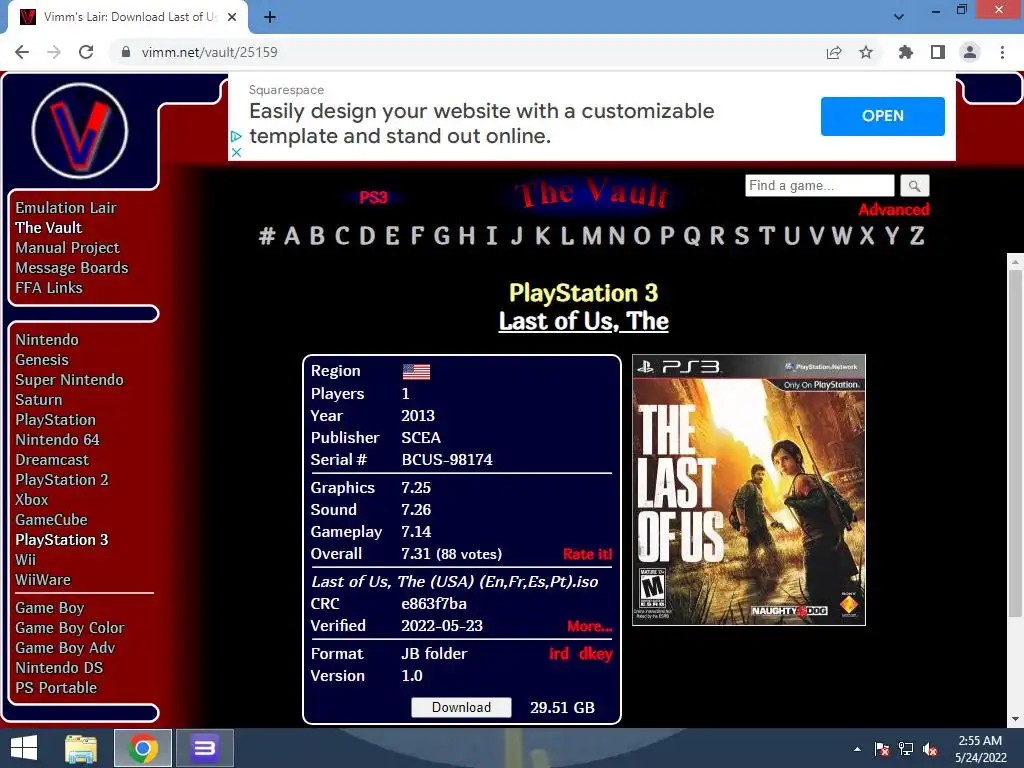
Task: Show hidden system tray icons
Action: coord(857,749)
